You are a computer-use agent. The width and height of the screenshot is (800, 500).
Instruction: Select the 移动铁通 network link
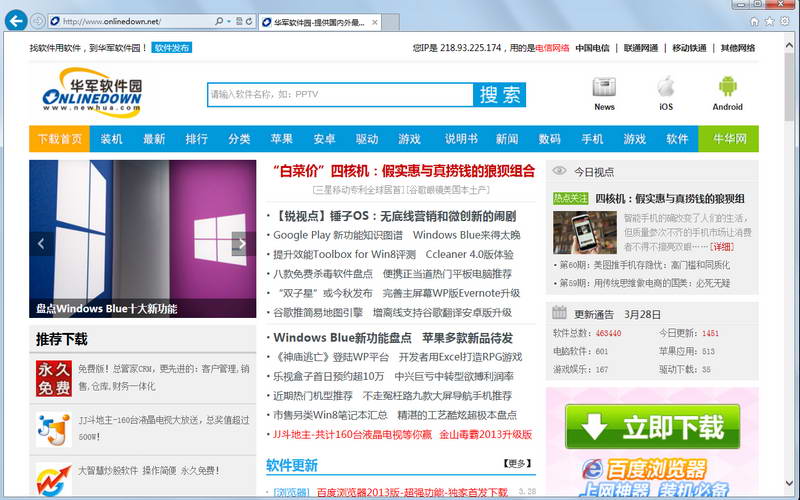[689, 48]
